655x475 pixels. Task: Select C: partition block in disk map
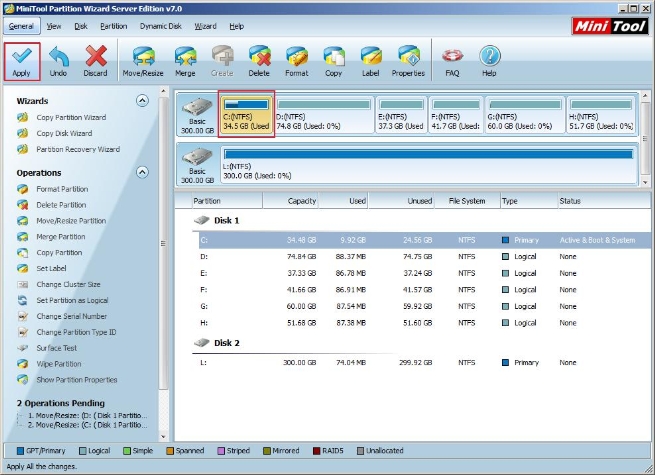tap(246, 114)
